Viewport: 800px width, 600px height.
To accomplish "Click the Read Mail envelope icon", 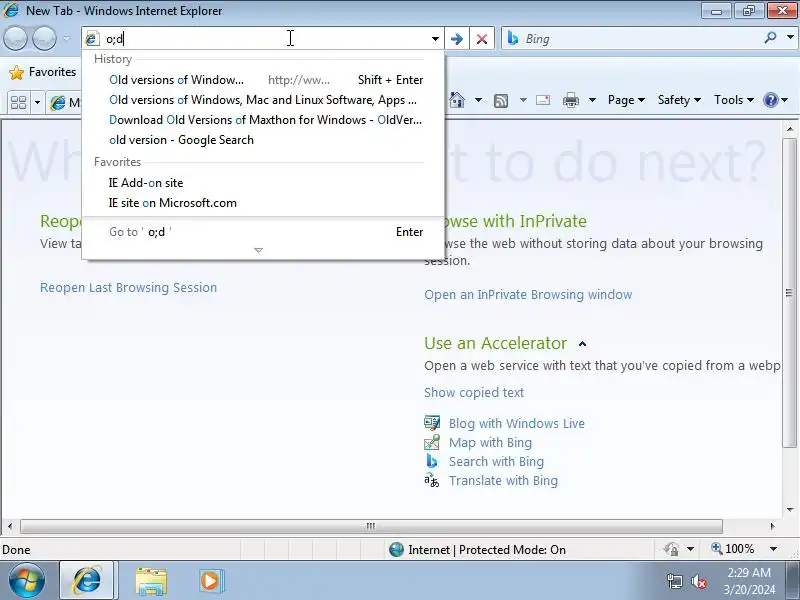I will (543, 100).
